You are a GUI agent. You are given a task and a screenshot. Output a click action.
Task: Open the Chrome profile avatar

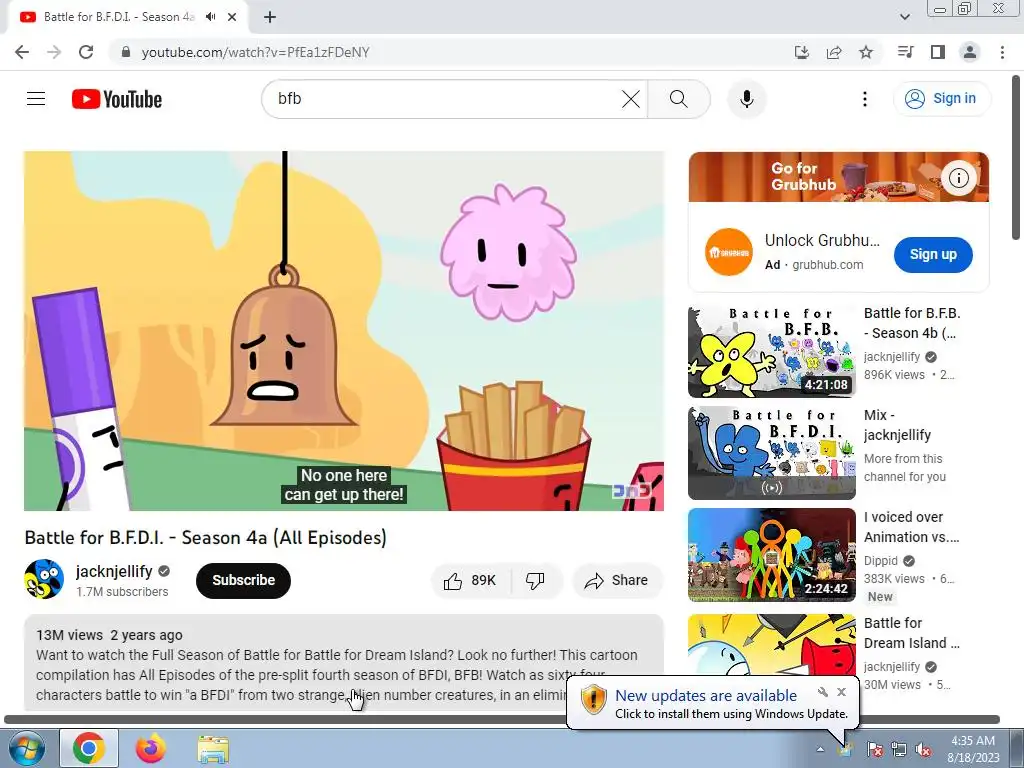coord(970,52)
